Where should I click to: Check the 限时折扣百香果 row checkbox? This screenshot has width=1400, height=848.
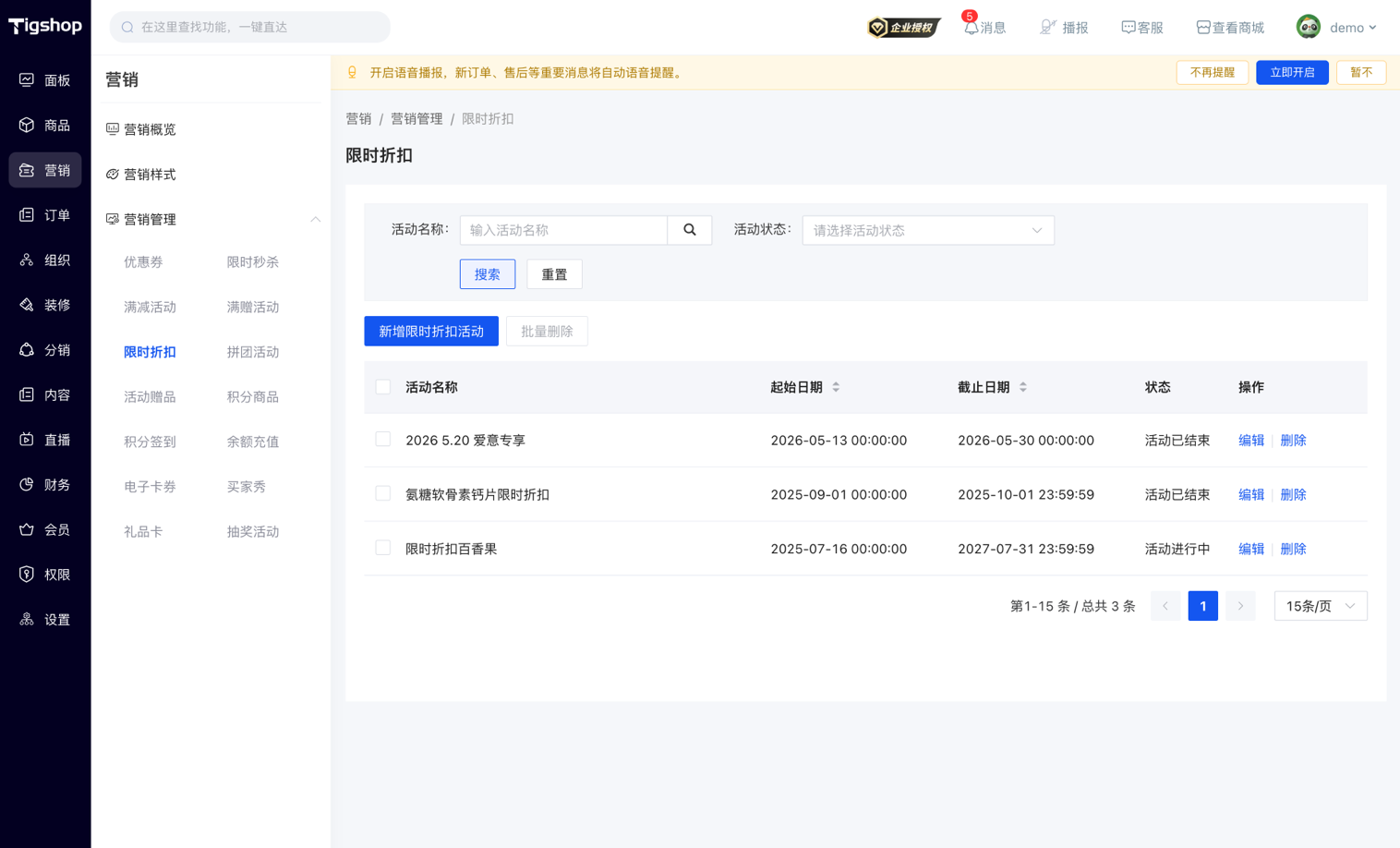tap(383, 548)
